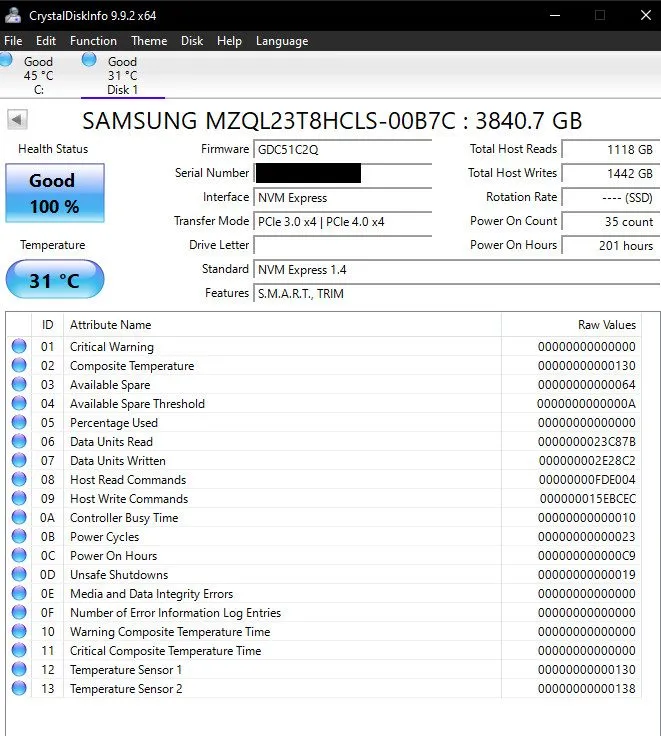
Task: Click Power On Hours value 201 hours
Action: point(610,245)
